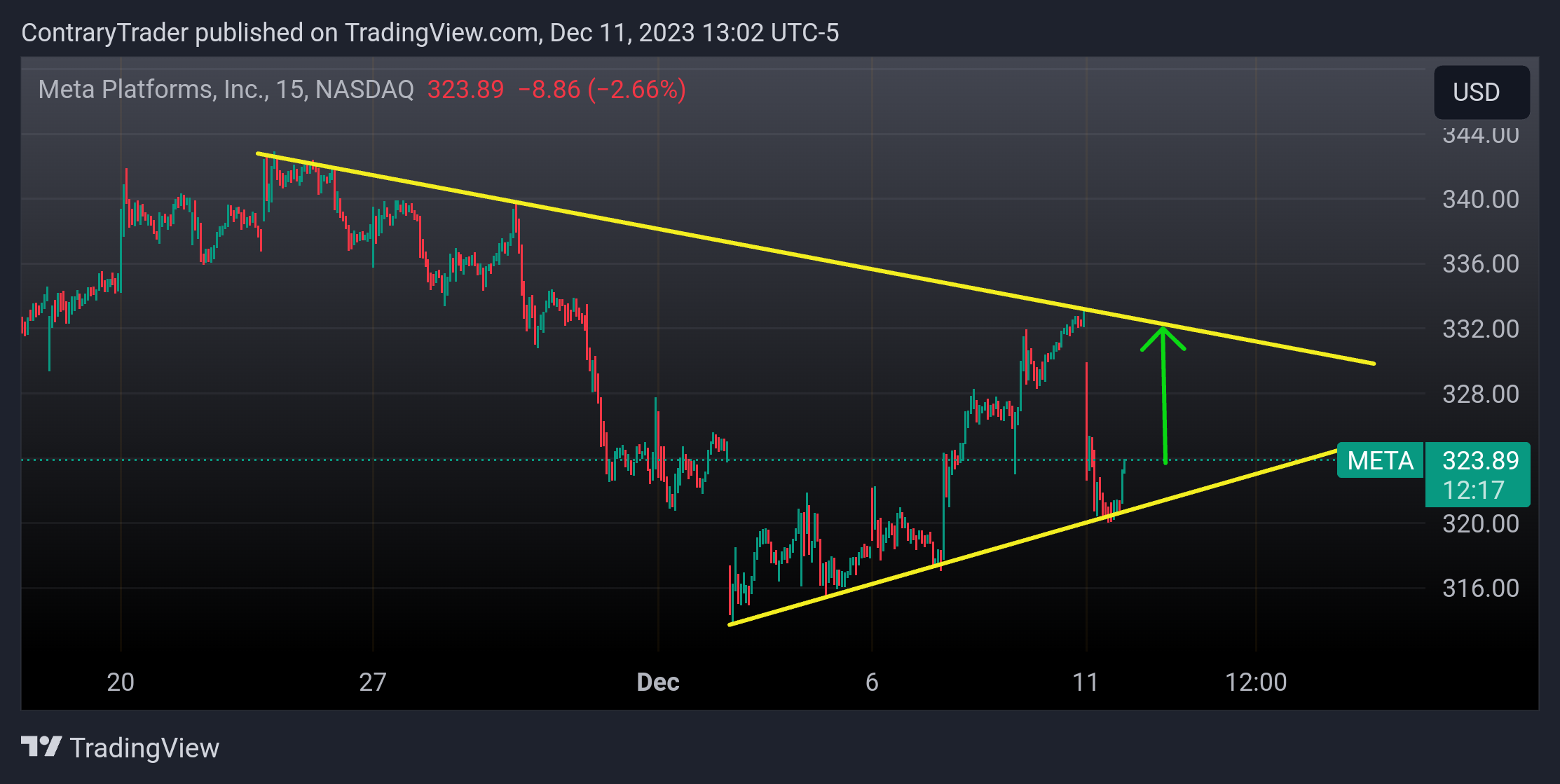The image size is (1560, 784).
Task: Click the 344.00 price axis label
Action: point(1480,135)
